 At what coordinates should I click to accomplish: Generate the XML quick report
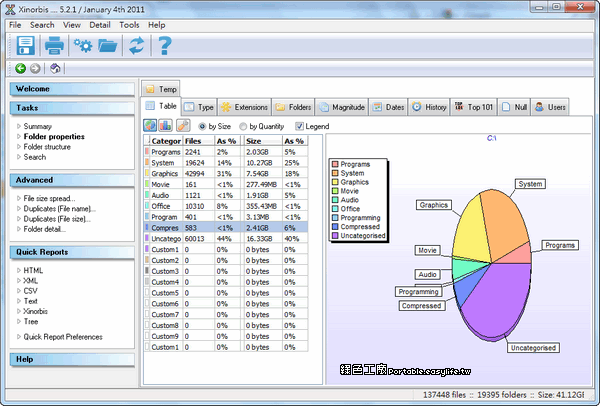[30, 280]
